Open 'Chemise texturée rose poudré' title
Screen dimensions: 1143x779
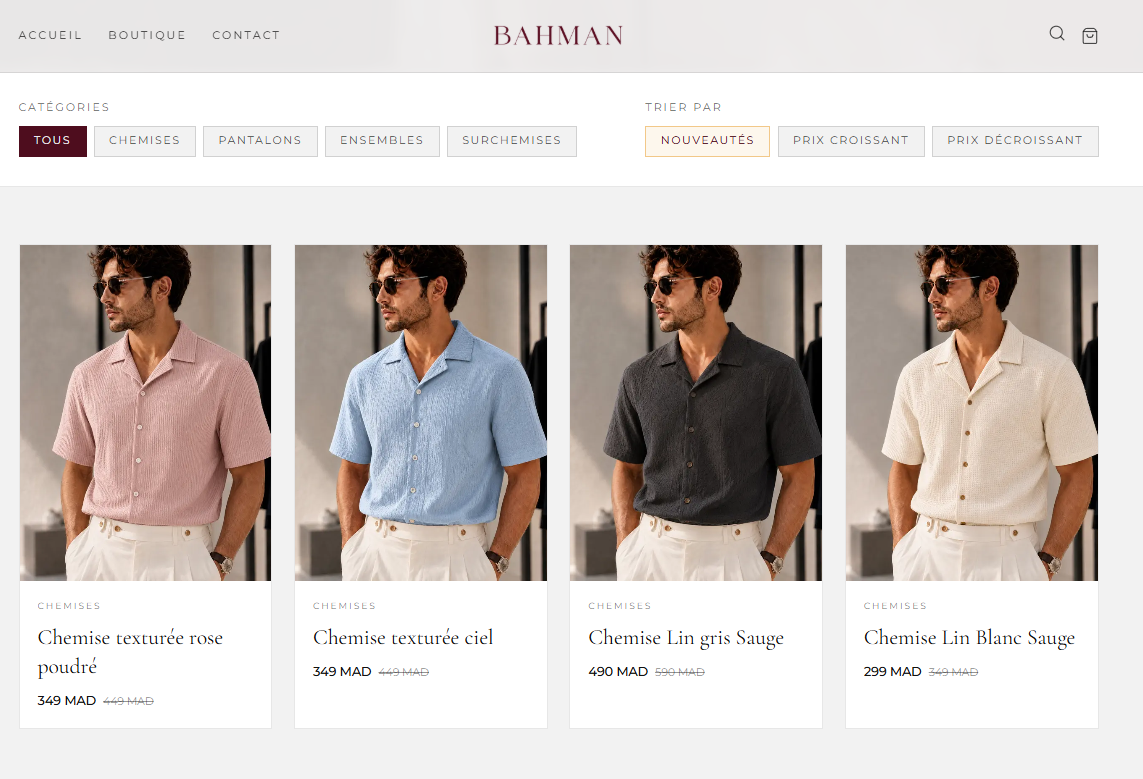tap(130, 652)
